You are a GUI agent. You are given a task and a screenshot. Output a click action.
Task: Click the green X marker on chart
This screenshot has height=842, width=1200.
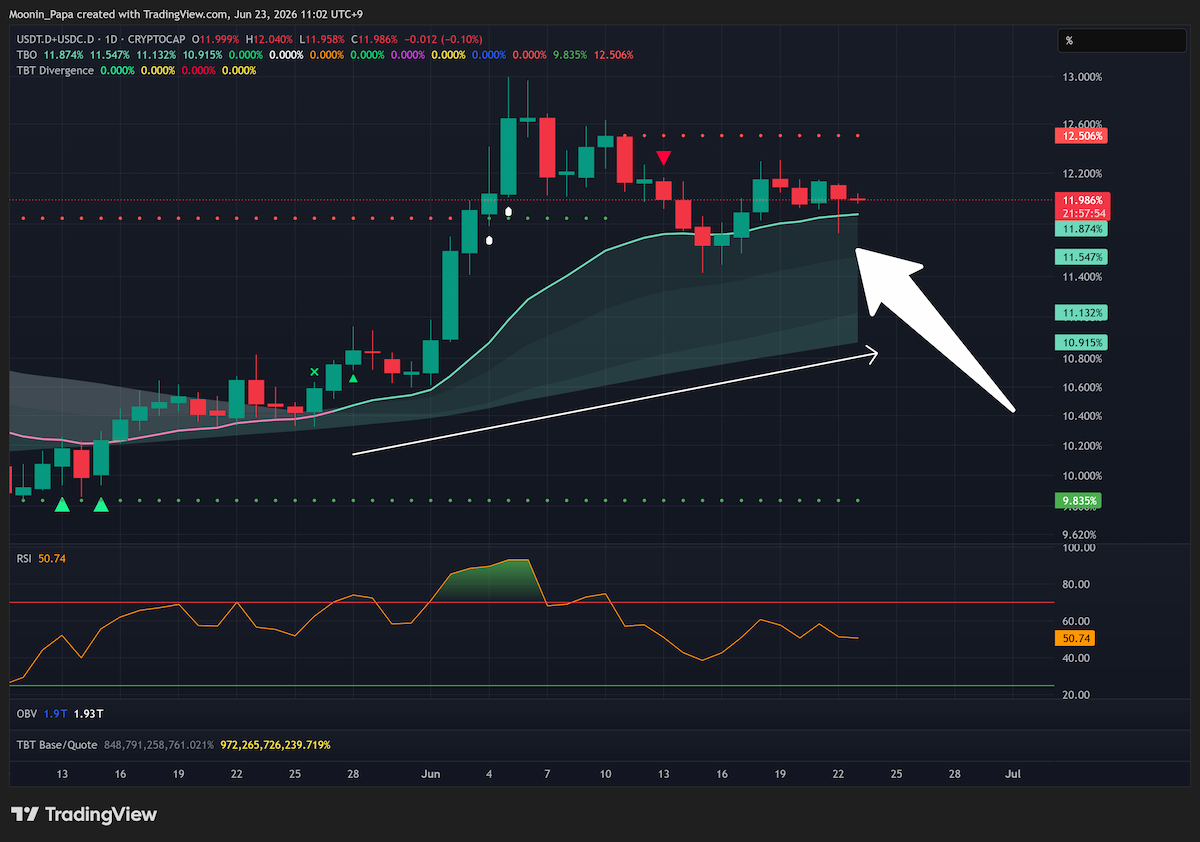[315, 372]
